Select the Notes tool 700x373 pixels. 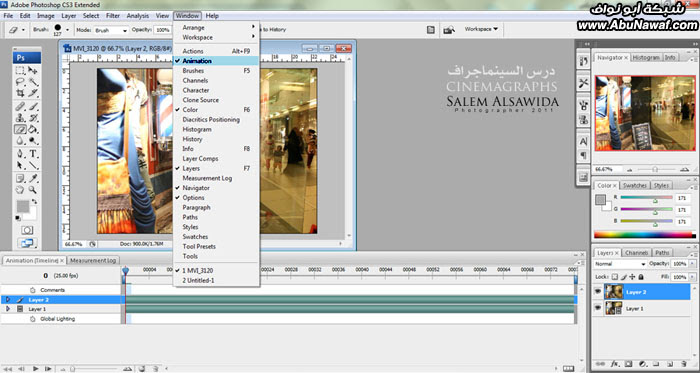21,178
